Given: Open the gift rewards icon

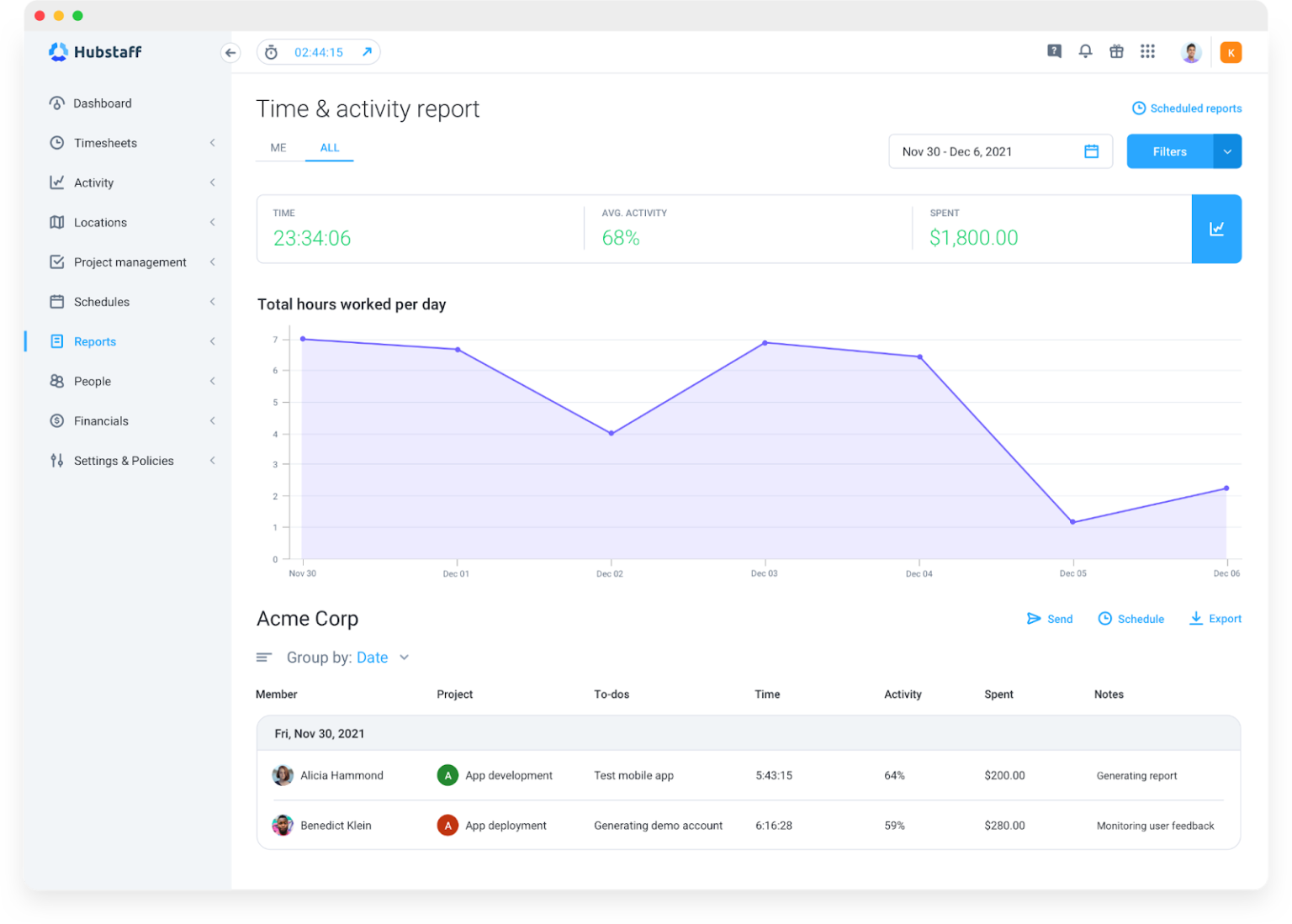Looking at the screenshot, I should 1116,51.
